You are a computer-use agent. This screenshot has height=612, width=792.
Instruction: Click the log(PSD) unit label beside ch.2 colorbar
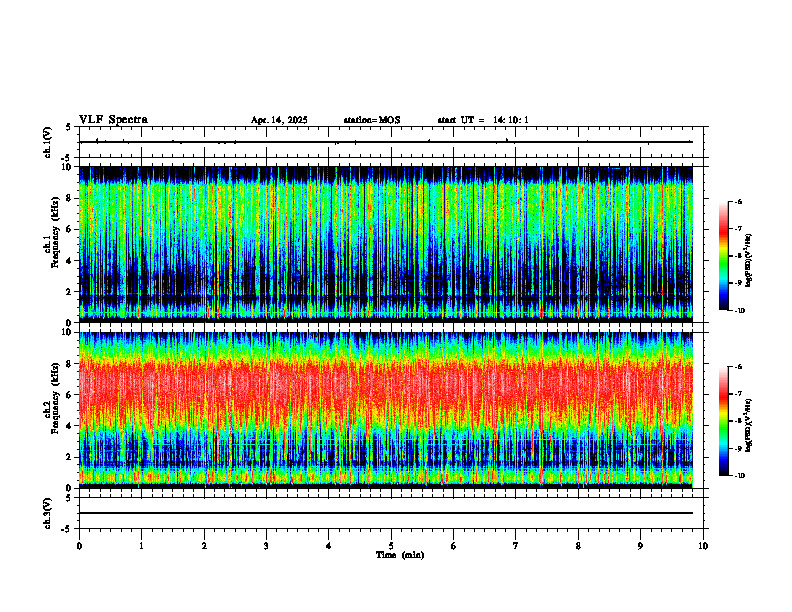[749, 425]
